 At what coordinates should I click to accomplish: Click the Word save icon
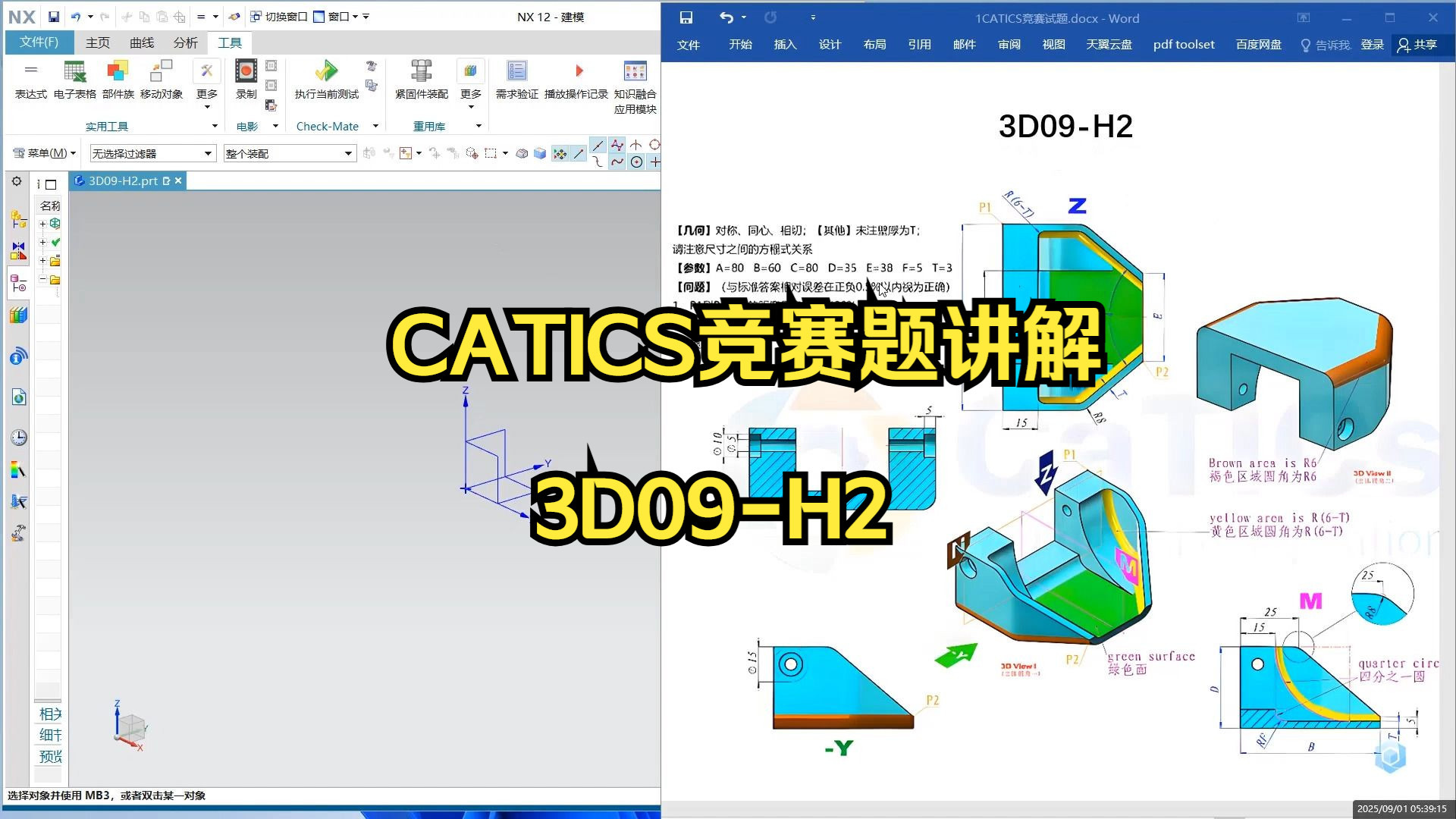686,17
